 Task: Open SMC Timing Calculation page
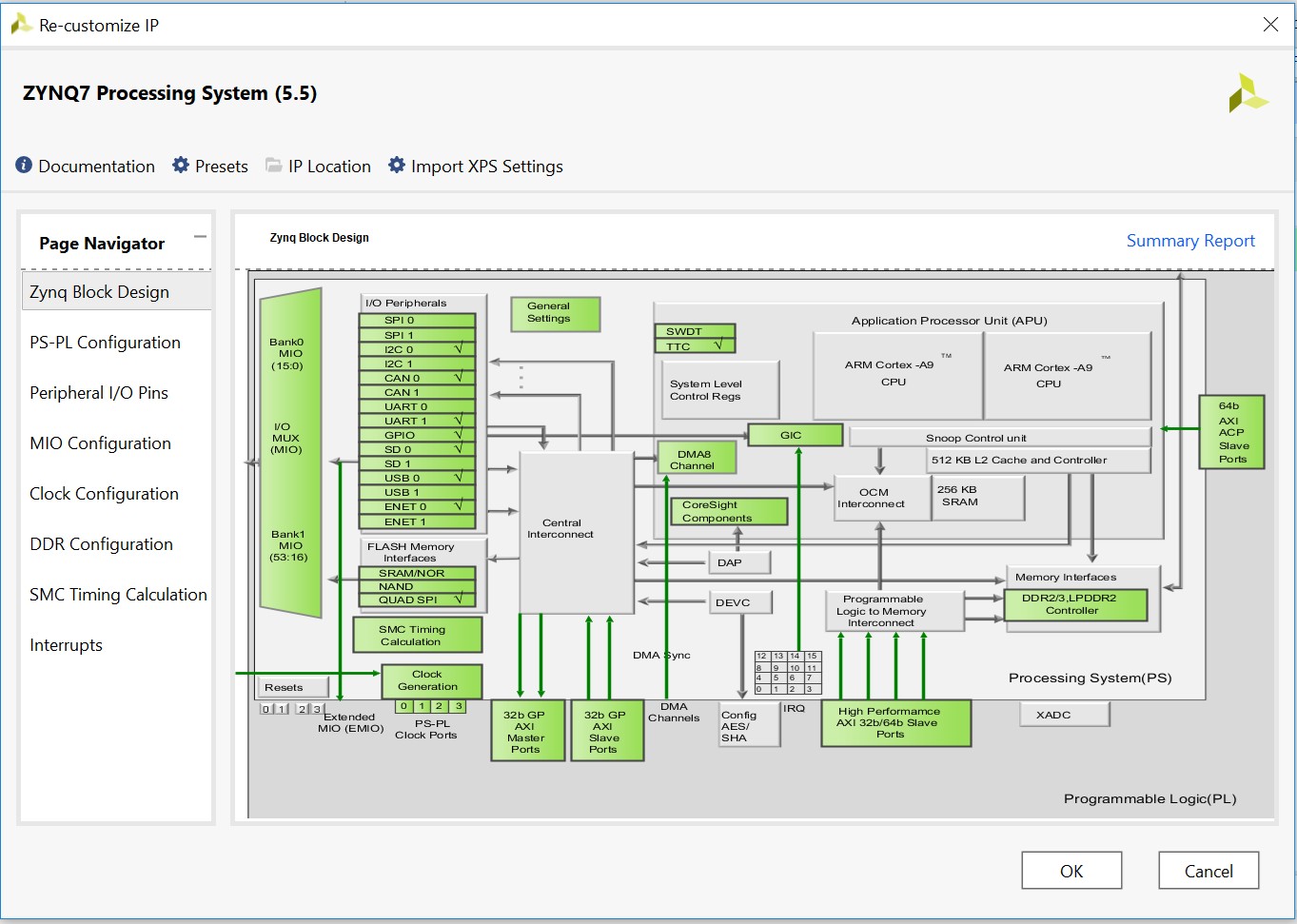pos(116,595)
